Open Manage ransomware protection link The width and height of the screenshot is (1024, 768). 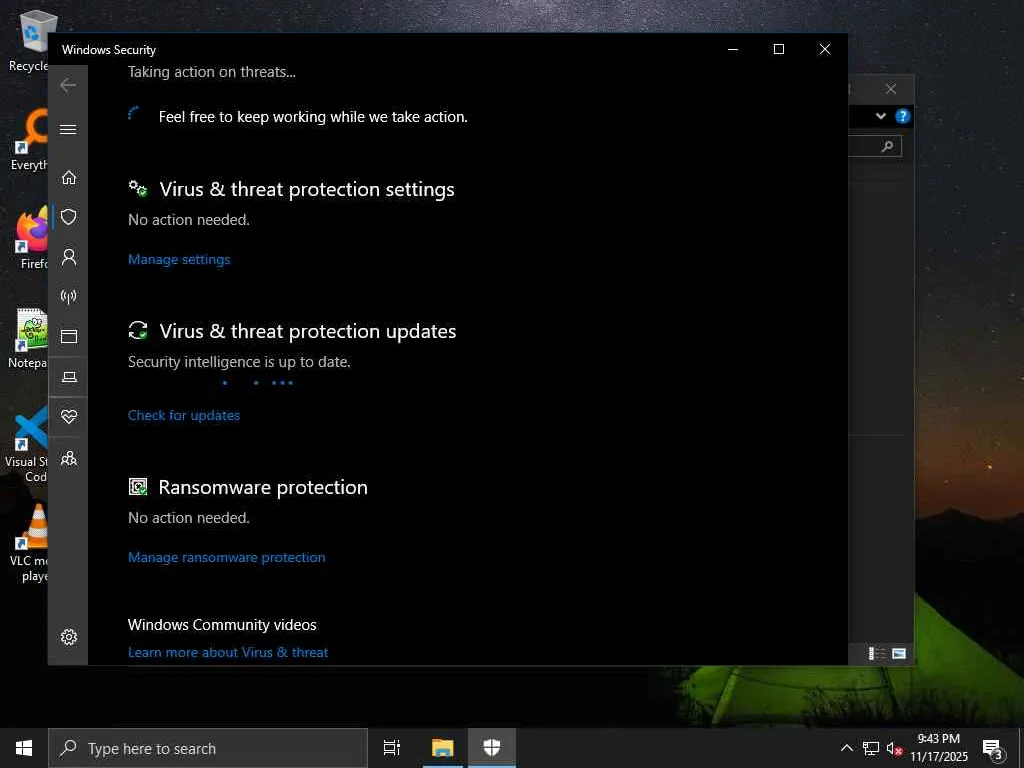pyautogui.click(x=227, y=557)
